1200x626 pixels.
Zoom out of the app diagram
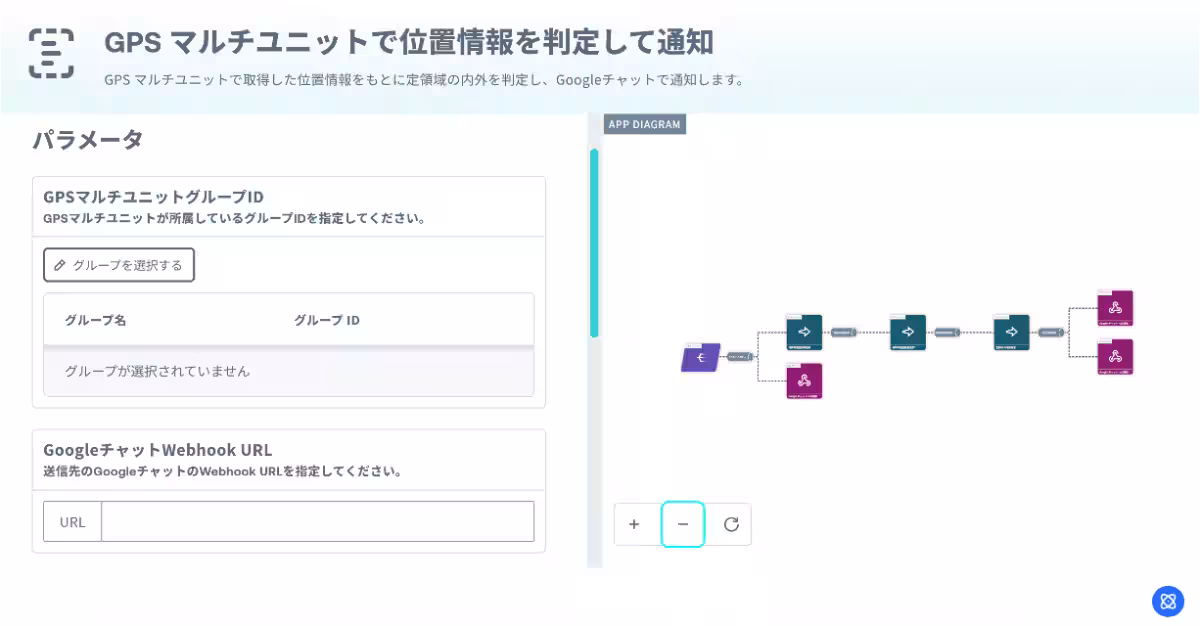pos(682,523)
